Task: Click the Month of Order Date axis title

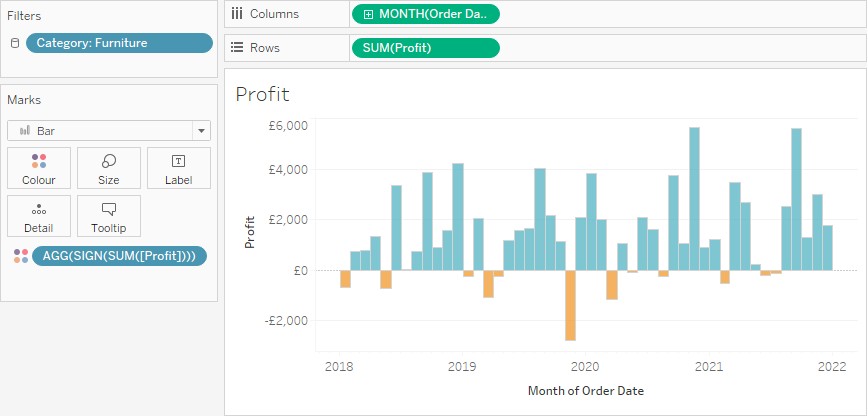Action: tap(586, 390)
